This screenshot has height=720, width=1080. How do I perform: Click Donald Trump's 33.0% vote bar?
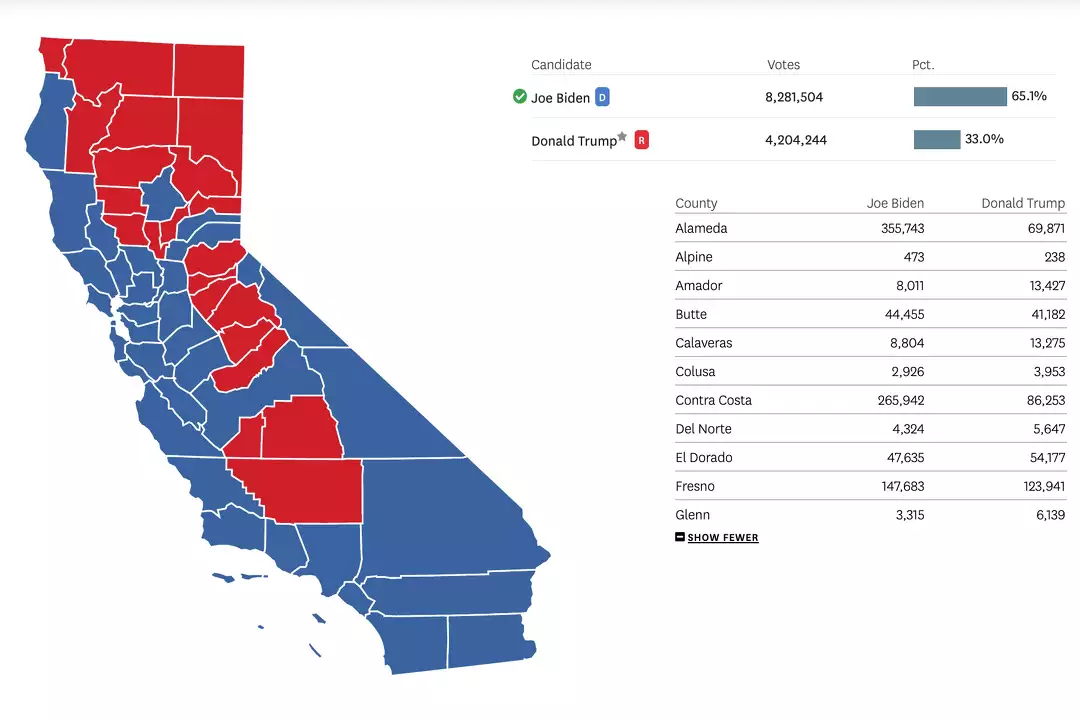point(937,140)
